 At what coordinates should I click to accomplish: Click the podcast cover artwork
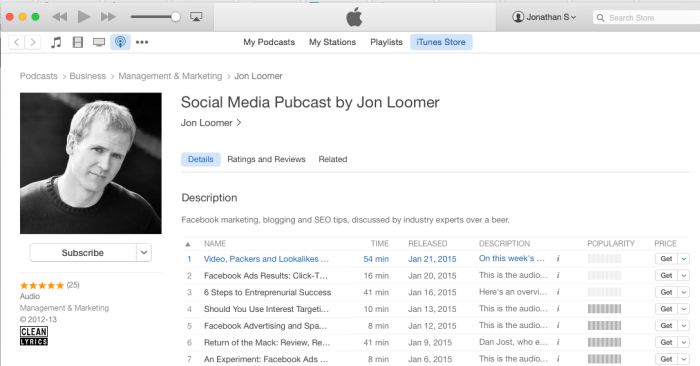click(91, 163)
